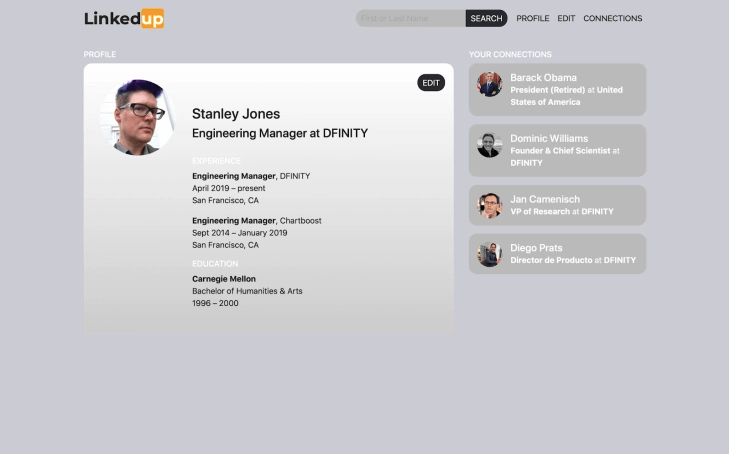Viewport: 729px width, 454px height.
Task: Select Dominic Williams connection name
Action: (x=549, y=138)
